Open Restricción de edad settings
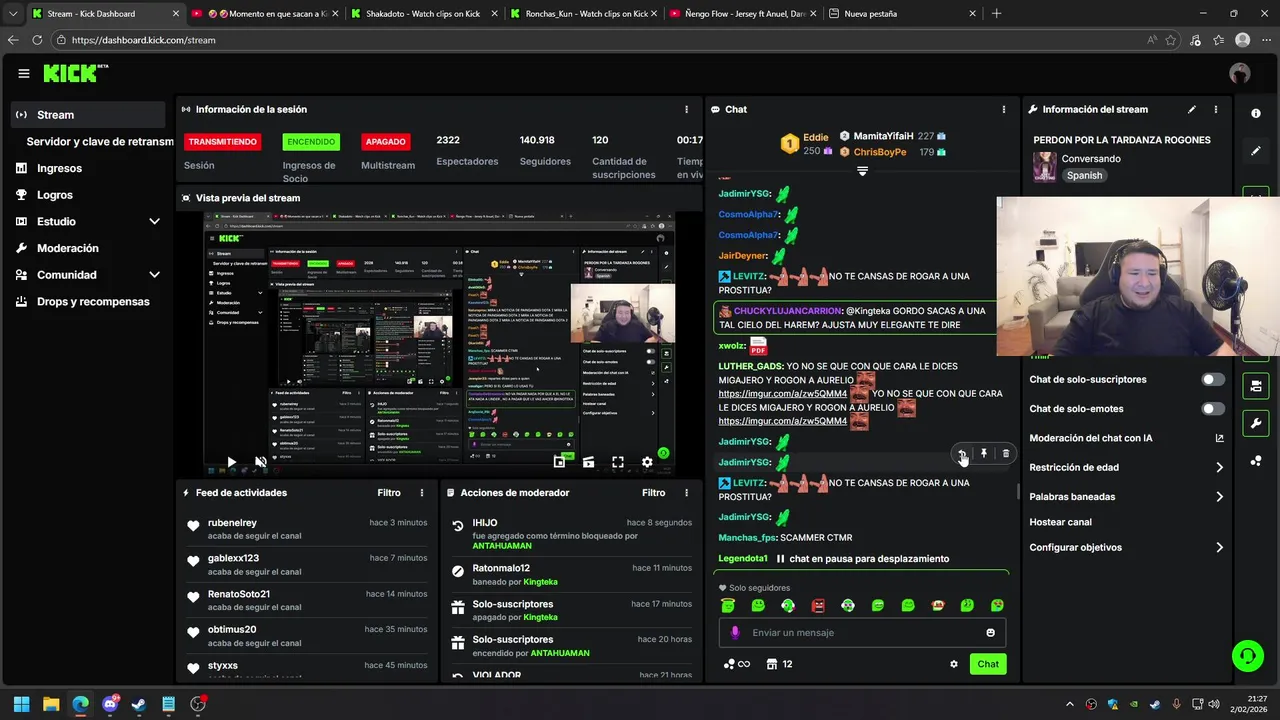 pyautogui.click(x=1126, y=467)
